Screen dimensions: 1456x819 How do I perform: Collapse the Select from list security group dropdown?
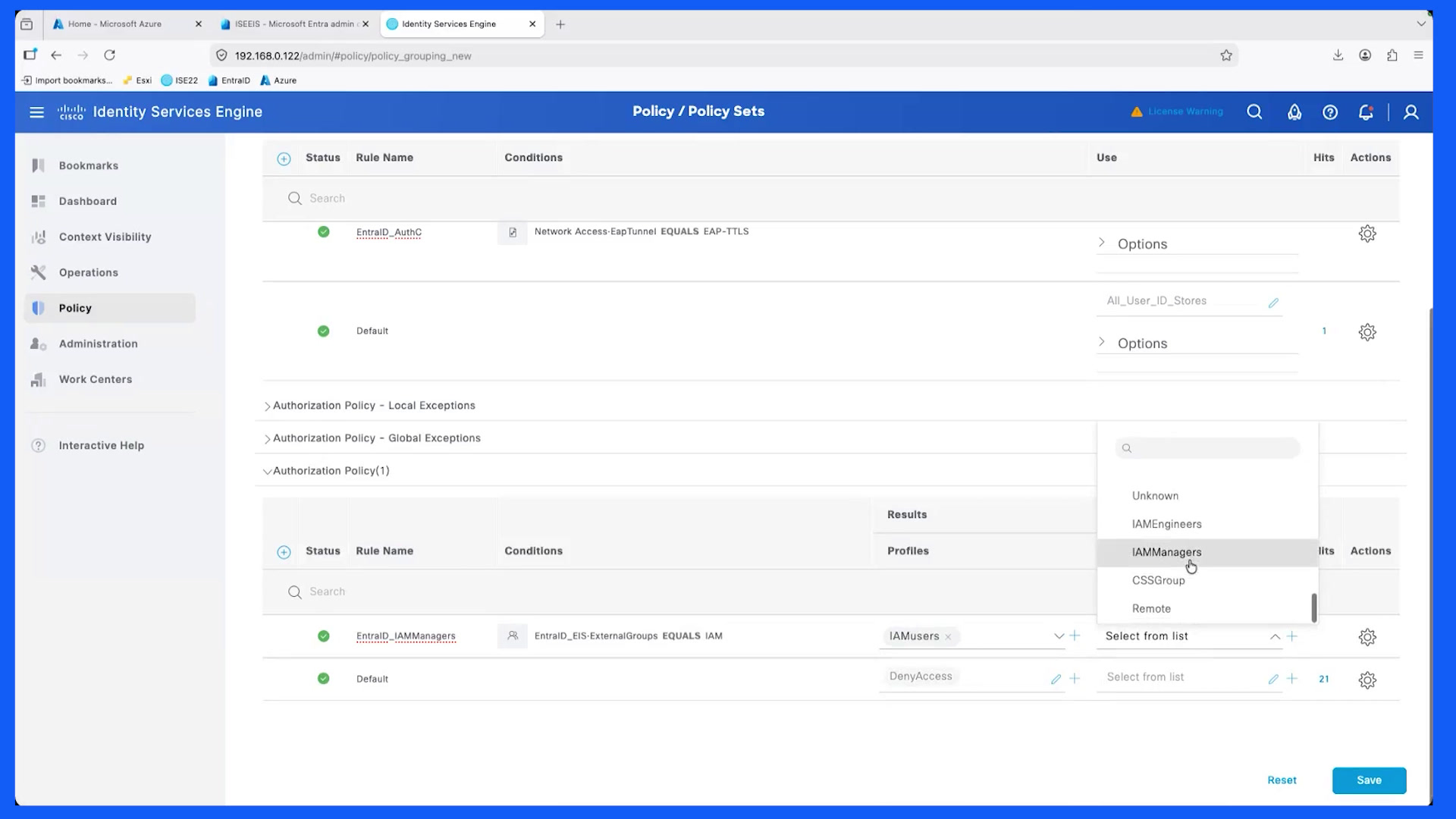(x=1275, y=637)
